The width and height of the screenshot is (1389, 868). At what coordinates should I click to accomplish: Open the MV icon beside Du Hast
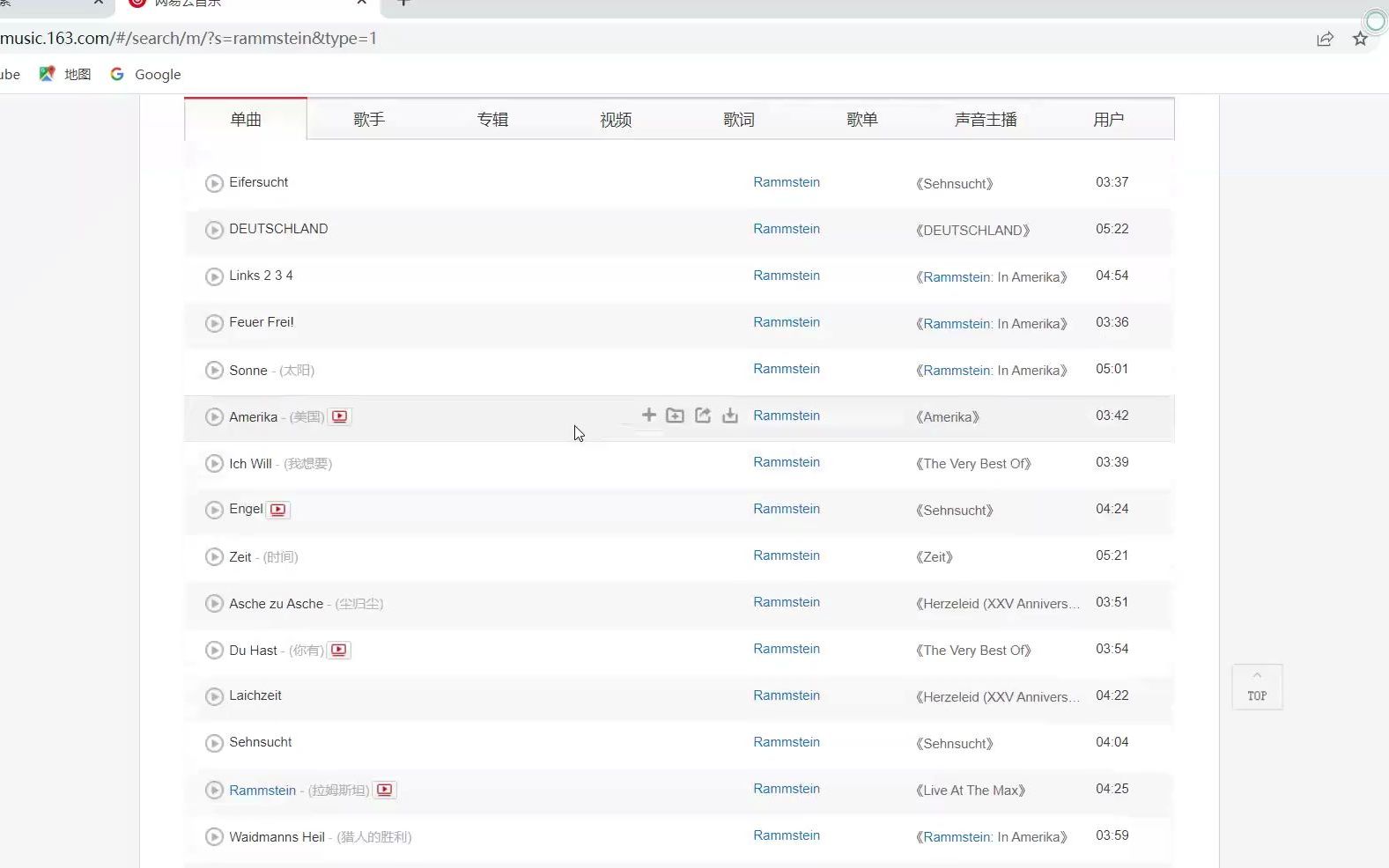pos(339,650)
